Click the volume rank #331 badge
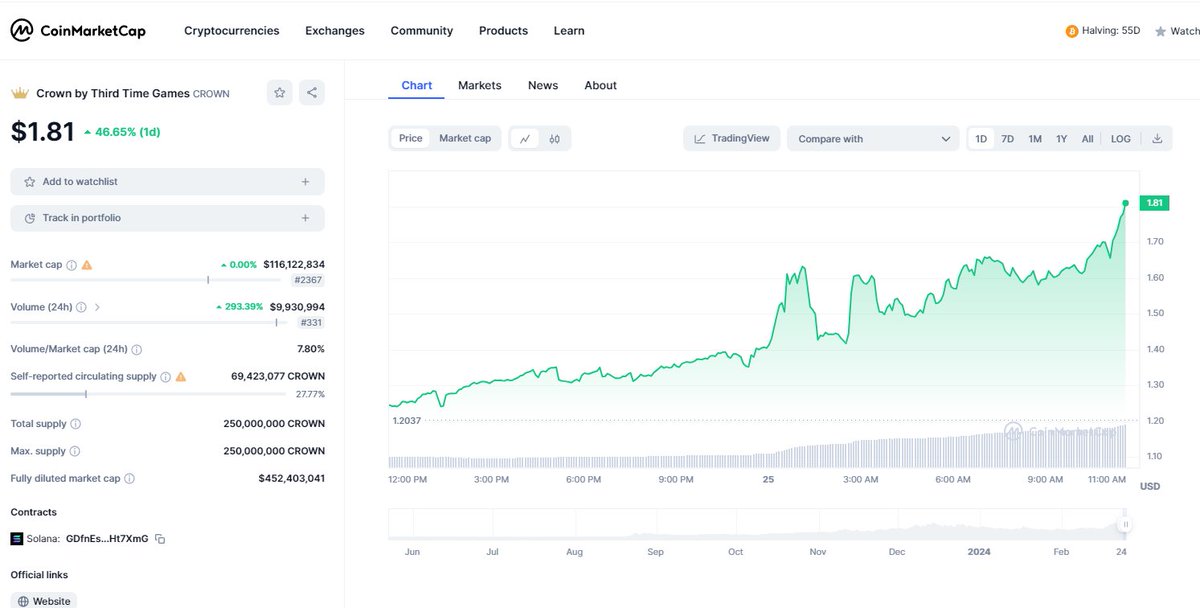 coord(310,323)
